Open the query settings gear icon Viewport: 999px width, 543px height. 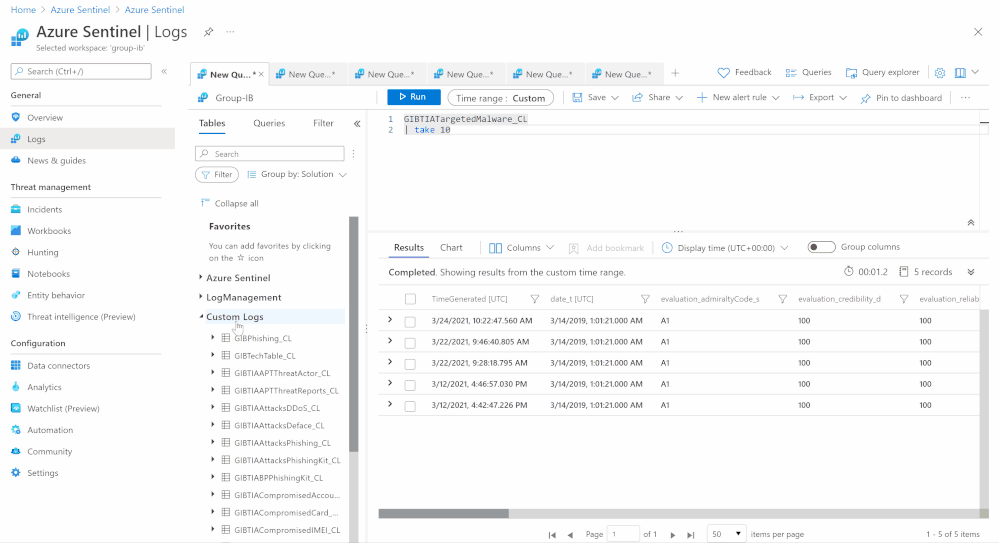[939, 73]
